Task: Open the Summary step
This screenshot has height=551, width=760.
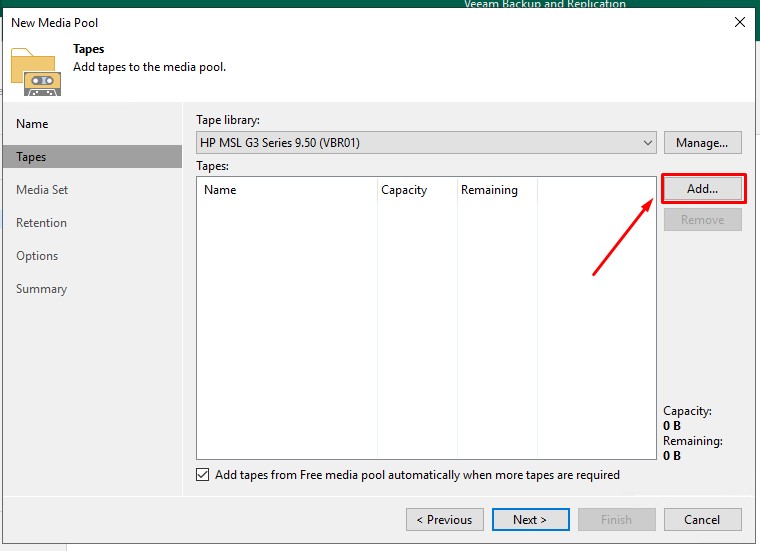Action: tap(41, 289)
